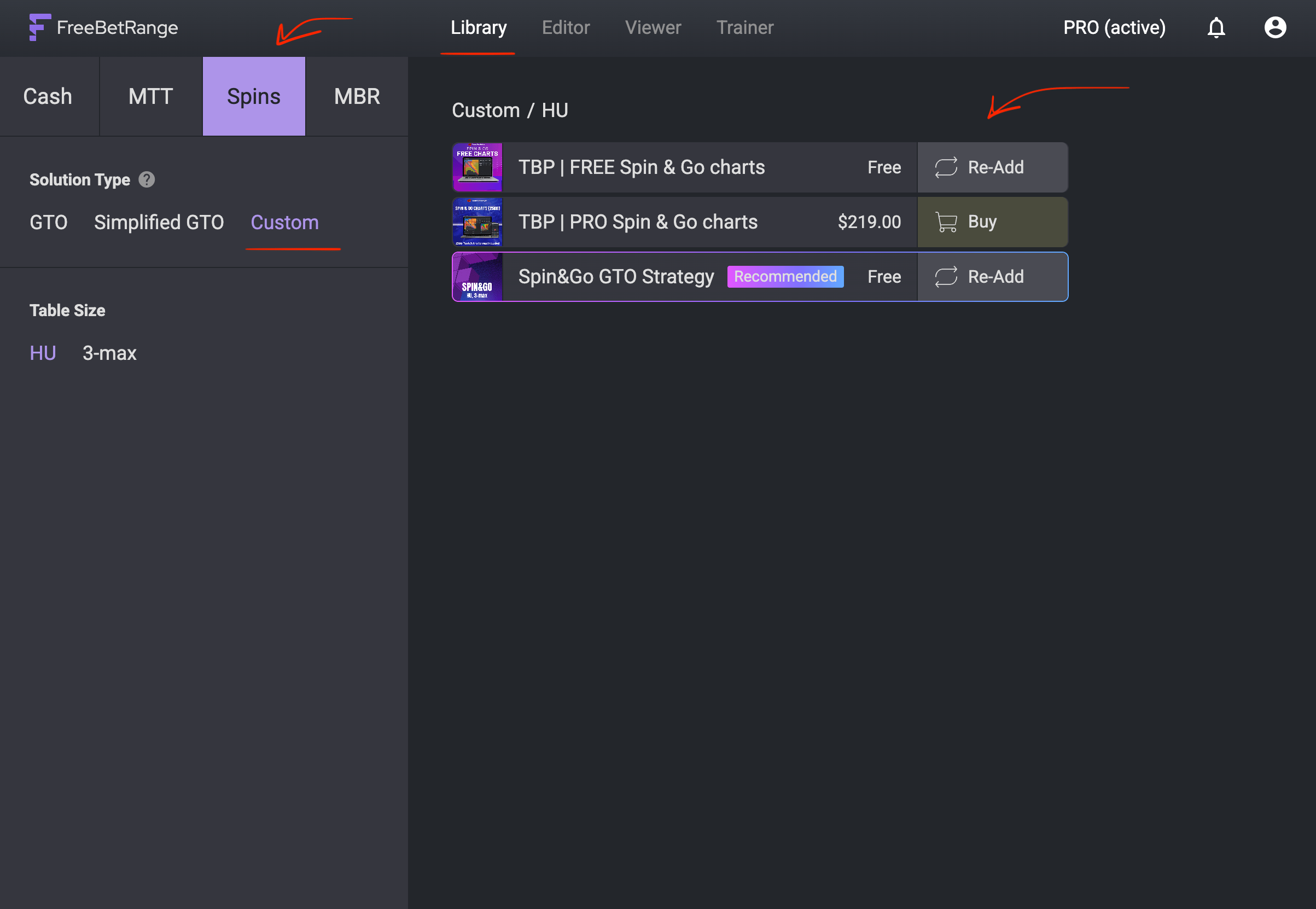Go to the Editor page

[x=566, y=27]
